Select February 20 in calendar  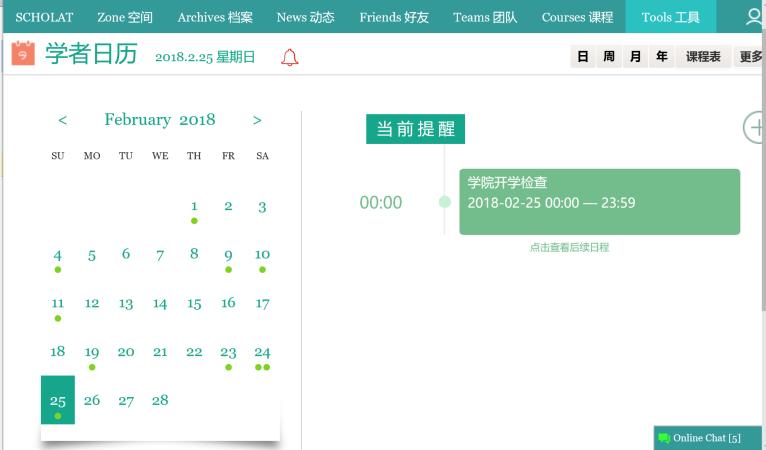(x=126, y=352)
